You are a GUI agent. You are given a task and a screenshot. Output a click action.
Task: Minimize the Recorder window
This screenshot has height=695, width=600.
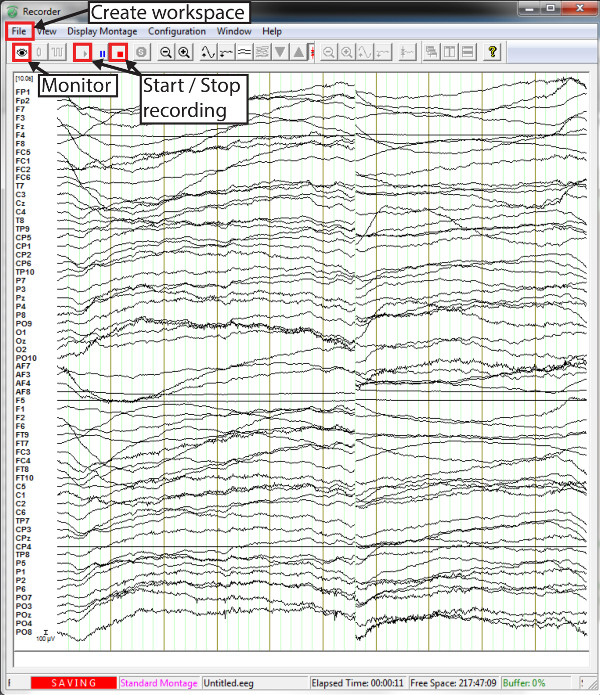point(531,8)
